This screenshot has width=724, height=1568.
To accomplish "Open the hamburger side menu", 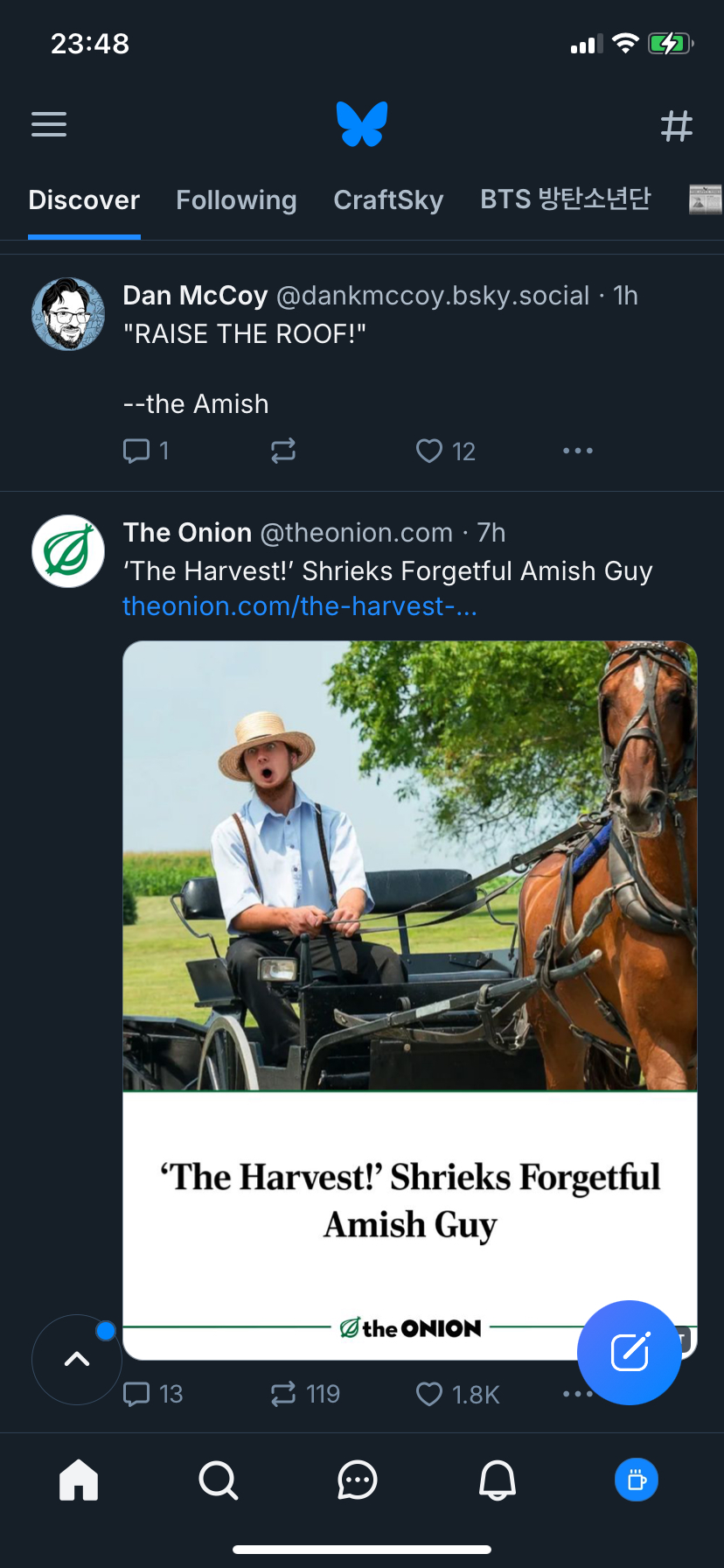I will pyautogui.click(x=49, y=124).
